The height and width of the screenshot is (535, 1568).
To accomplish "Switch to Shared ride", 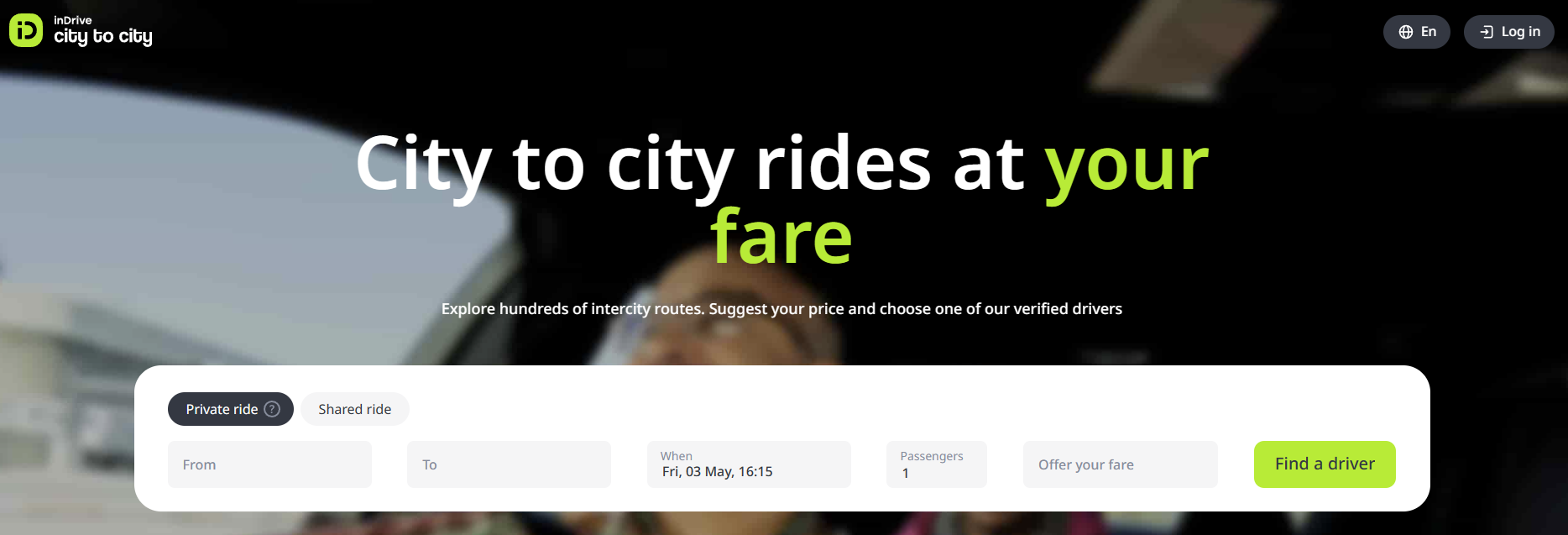I will pos(355,409).
